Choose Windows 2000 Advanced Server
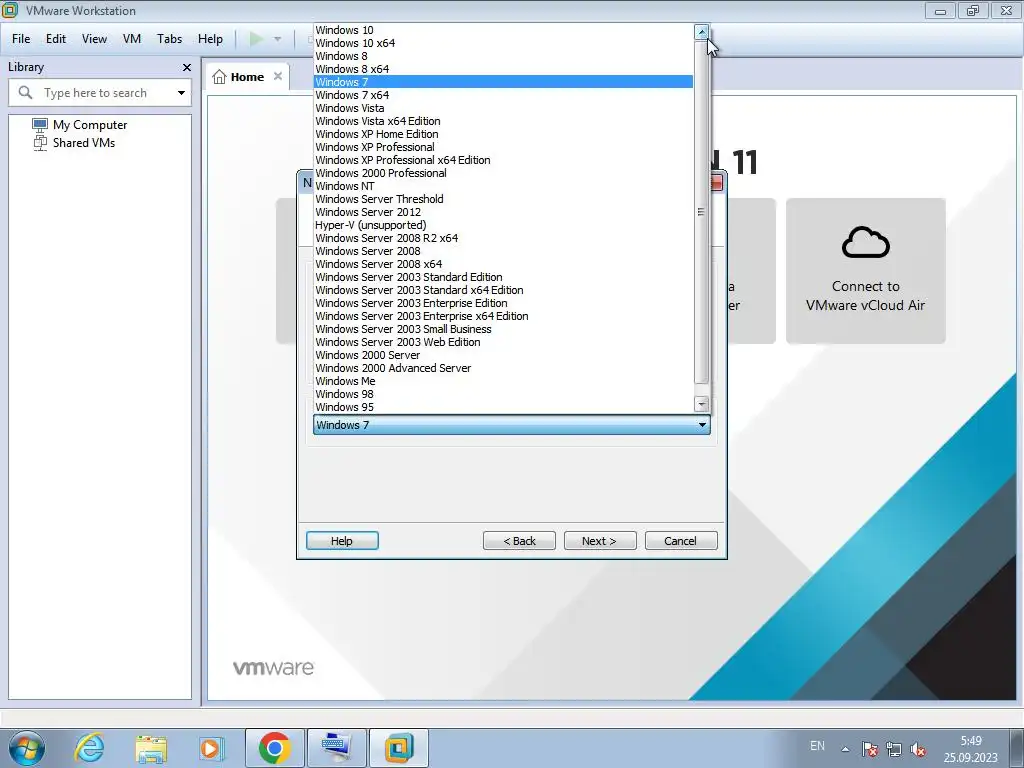This screenshot has height=768, width=1024. click(504, 368)
